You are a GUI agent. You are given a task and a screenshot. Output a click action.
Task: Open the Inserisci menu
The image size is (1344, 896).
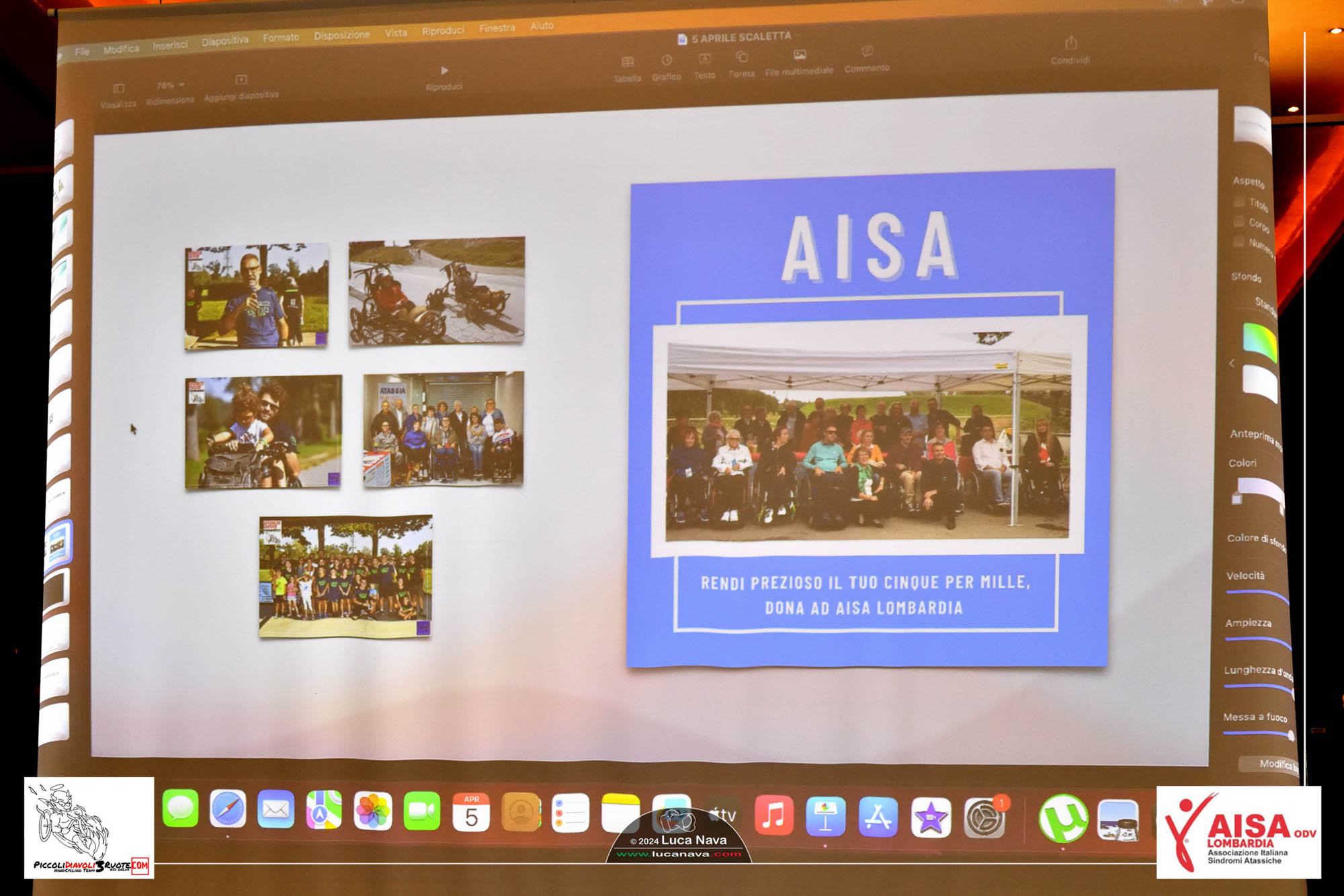(x=170, y=46)
